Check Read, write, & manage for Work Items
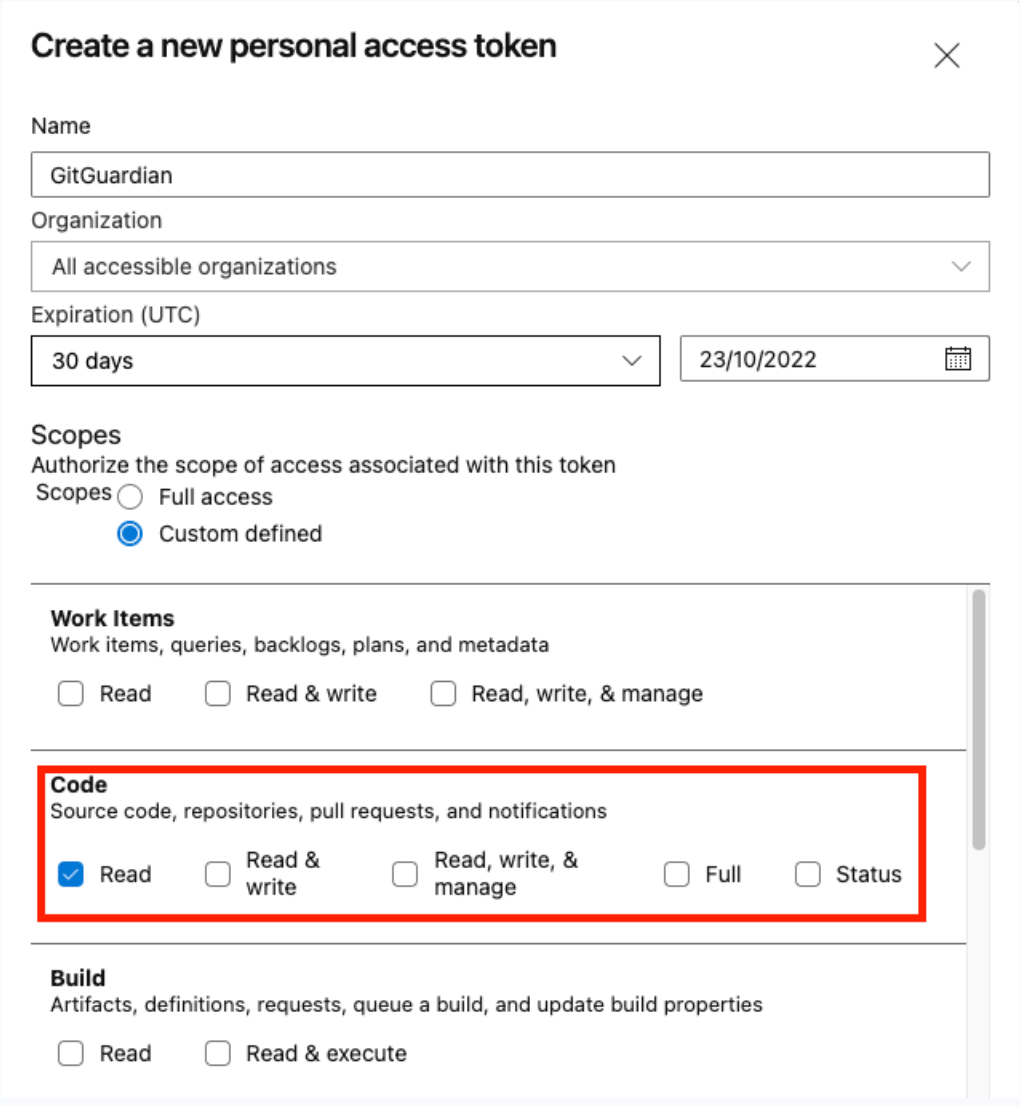 click(x=443, y=692)
